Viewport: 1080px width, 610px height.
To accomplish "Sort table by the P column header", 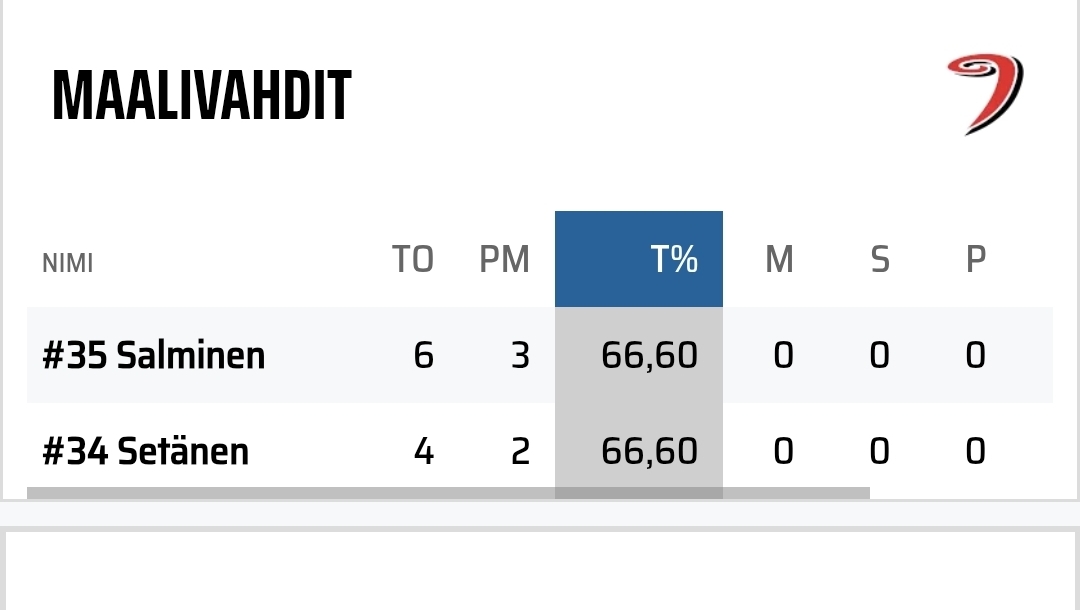I will click(x=975, y=260).
